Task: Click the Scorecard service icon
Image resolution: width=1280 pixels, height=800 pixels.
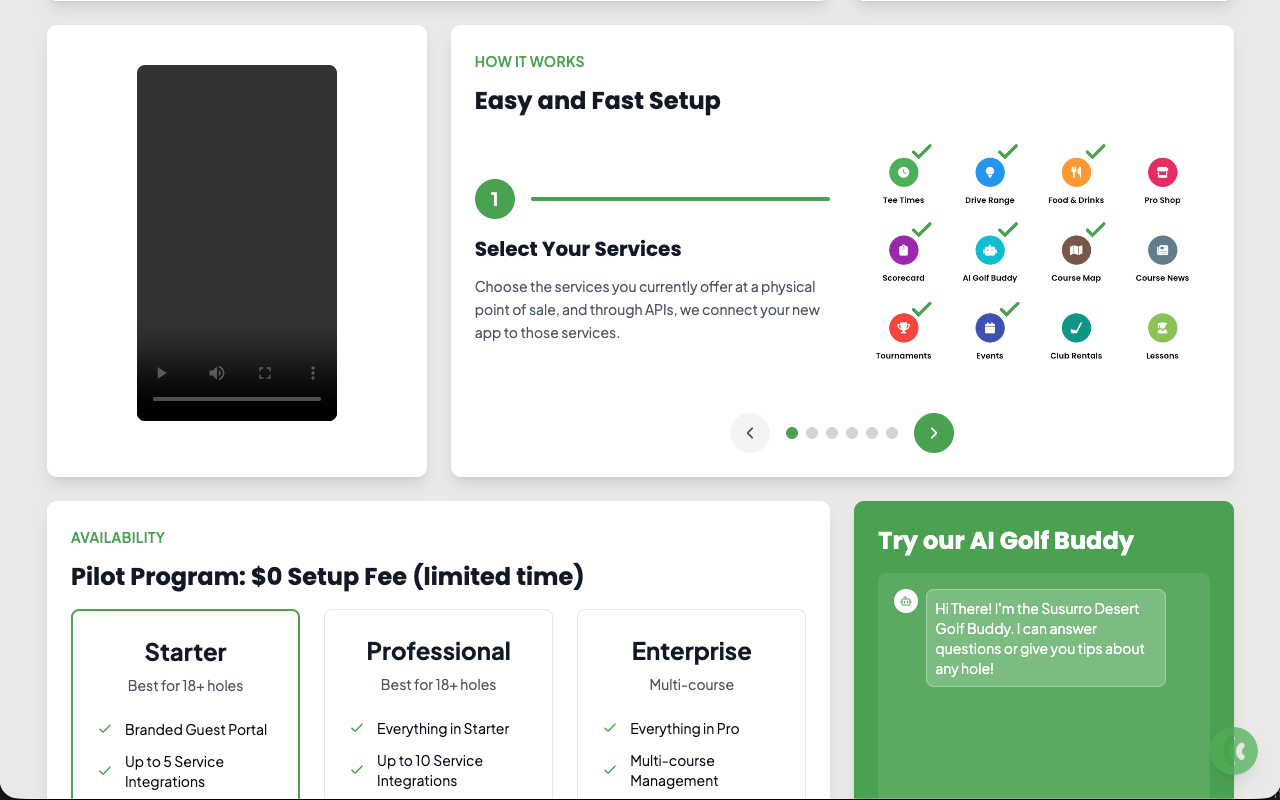Action: 903,250
